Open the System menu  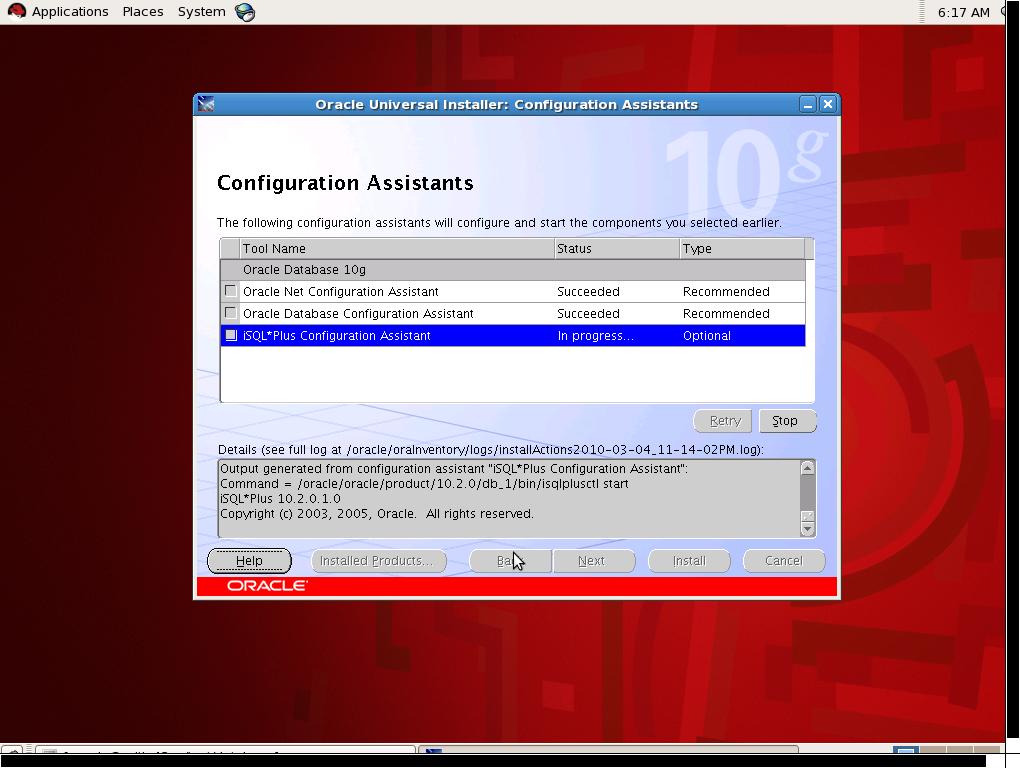[201, 12]
